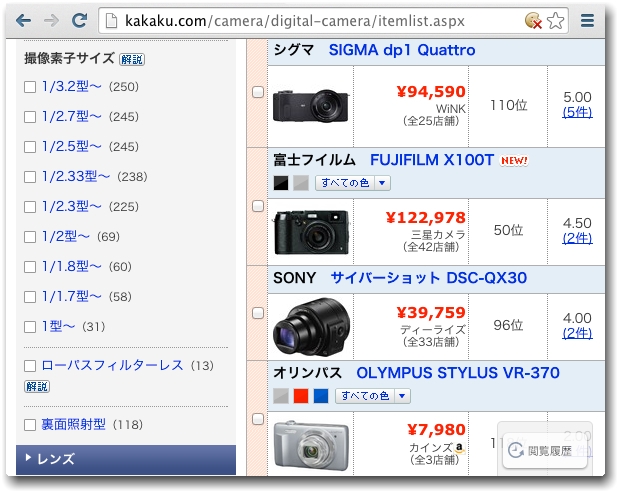
Task: Click the SIGMA dp1 Quattro camera thumbnail
Action: (x=311, y=105)
